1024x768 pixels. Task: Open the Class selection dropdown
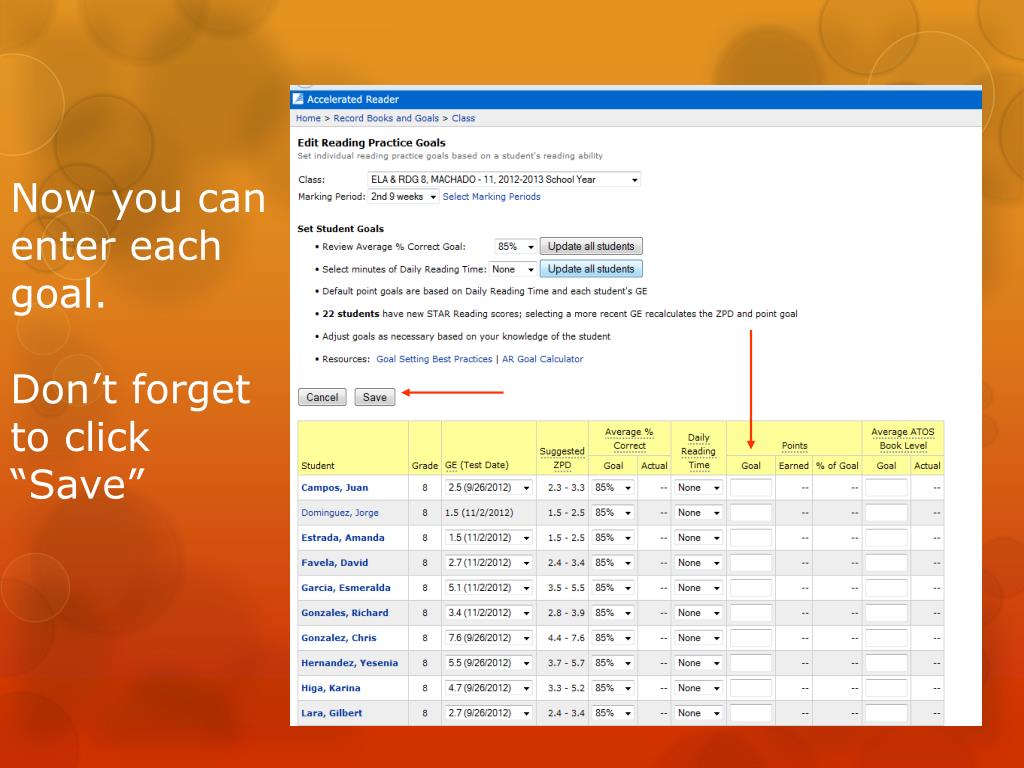point(504,179)
